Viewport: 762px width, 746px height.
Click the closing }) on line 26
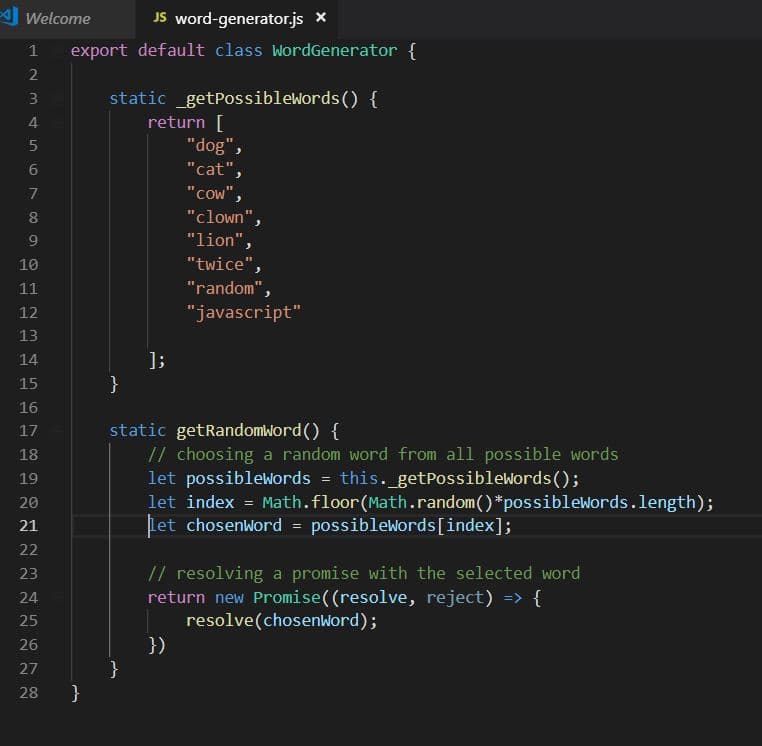coord(157,645)
